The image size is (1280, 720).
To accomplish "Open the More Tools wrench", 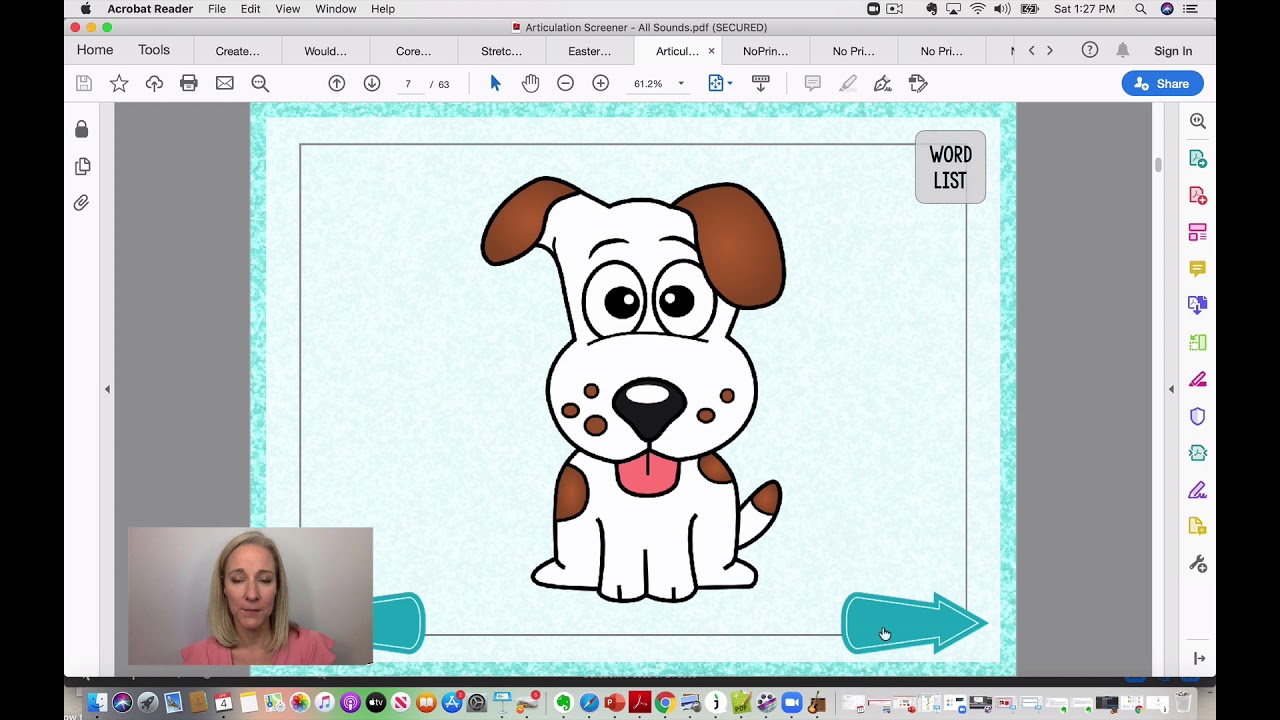I will [x=1198, y=564].
